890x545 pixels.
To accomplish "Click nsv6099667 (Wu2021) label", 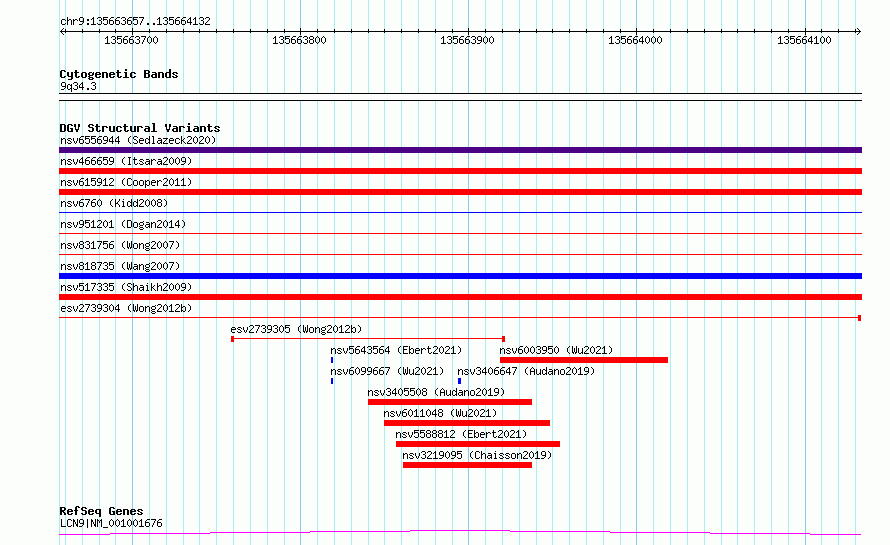I will 387,371.
